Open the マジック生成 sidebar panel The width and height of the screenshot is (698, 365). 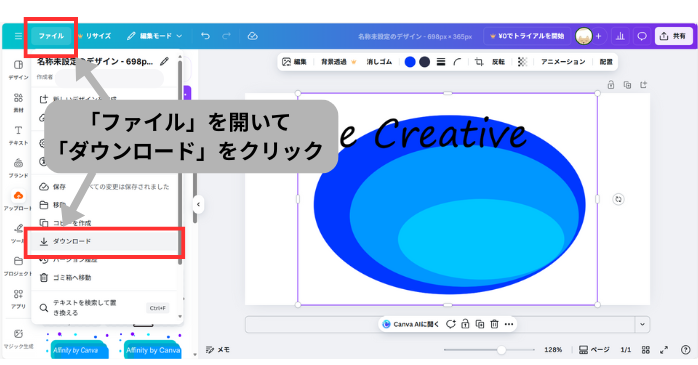coord(18,338)
